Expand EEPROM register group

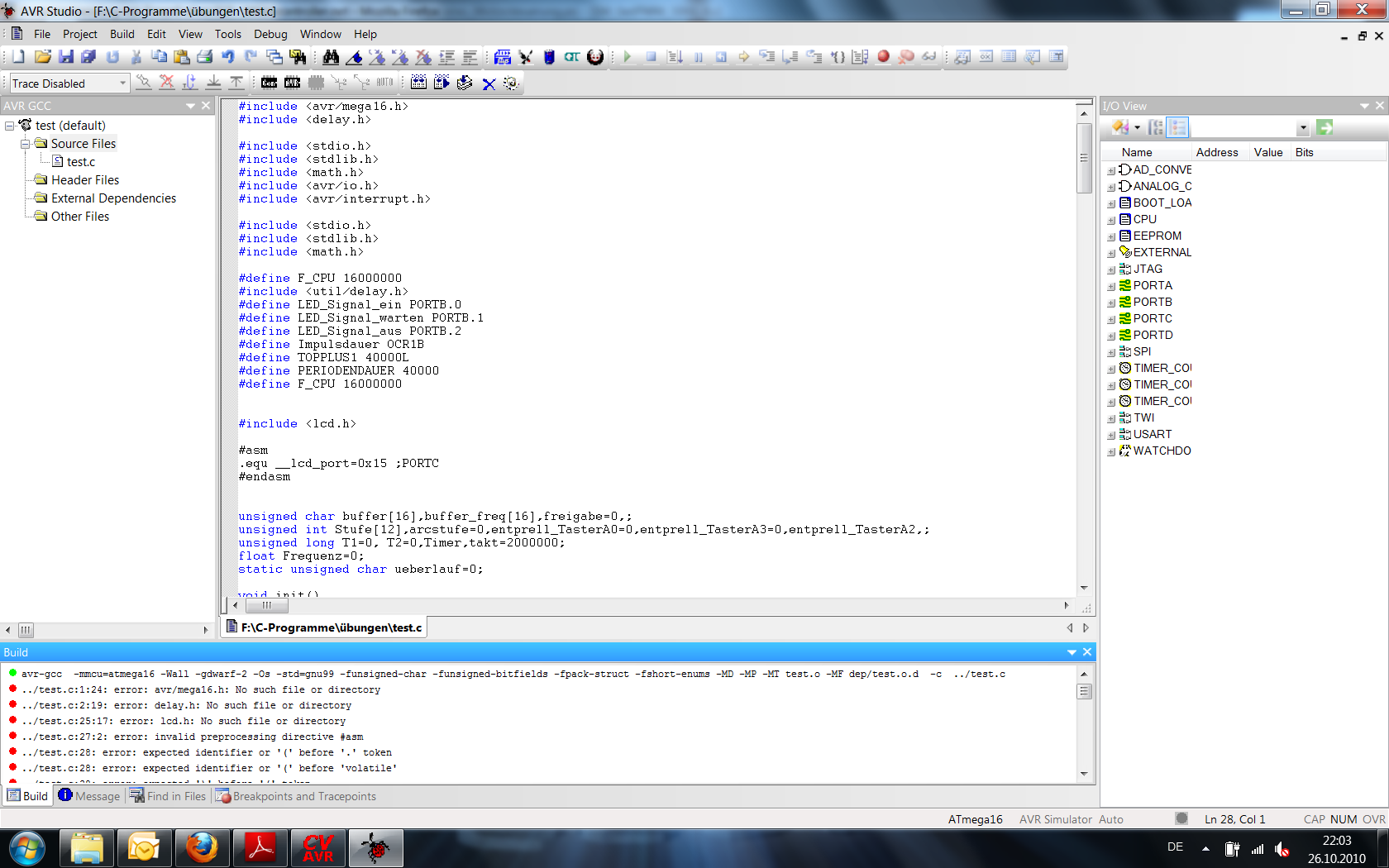[x=1111, y=236]
